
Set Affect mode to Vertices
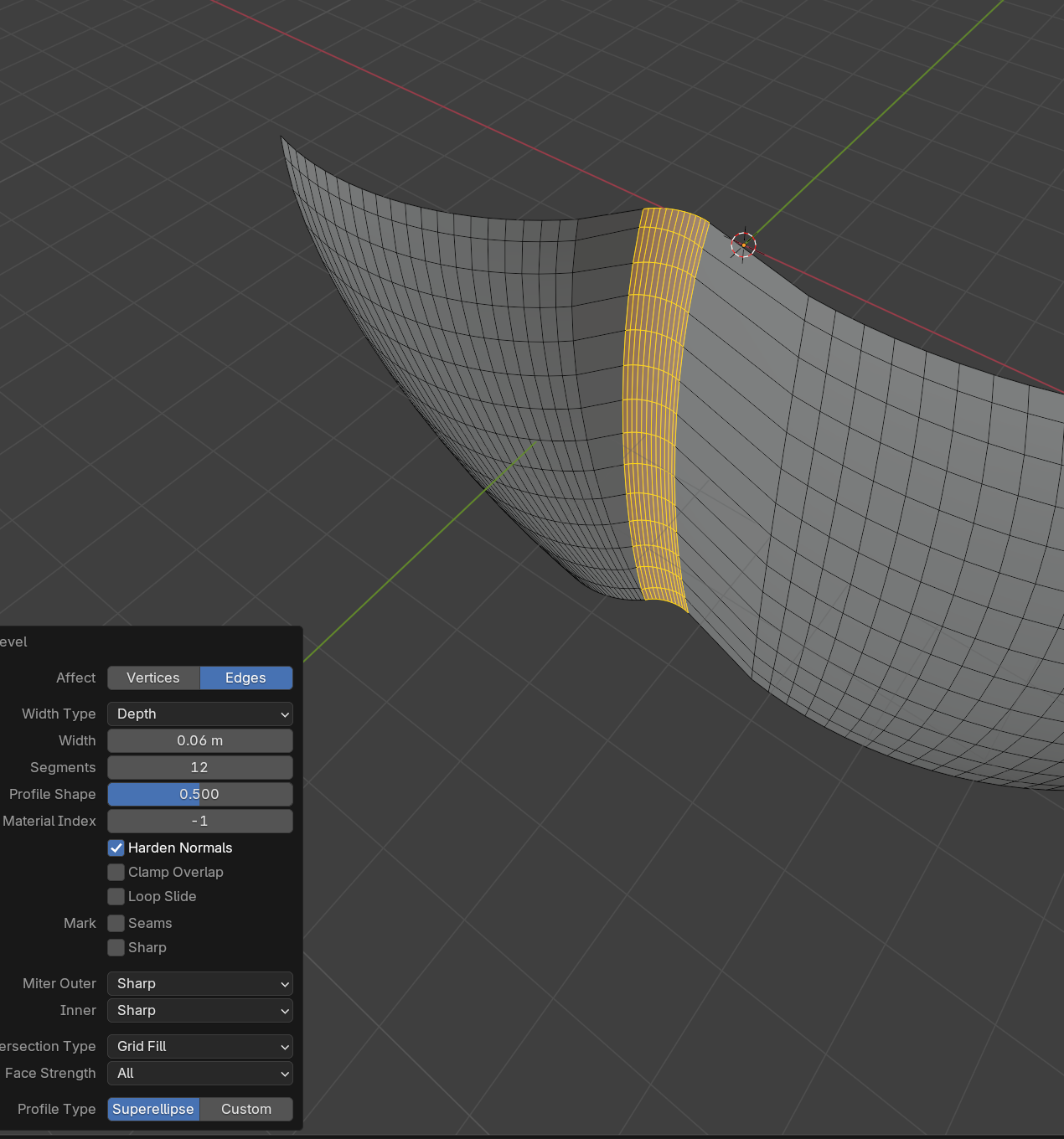click(x=153, y=678)
